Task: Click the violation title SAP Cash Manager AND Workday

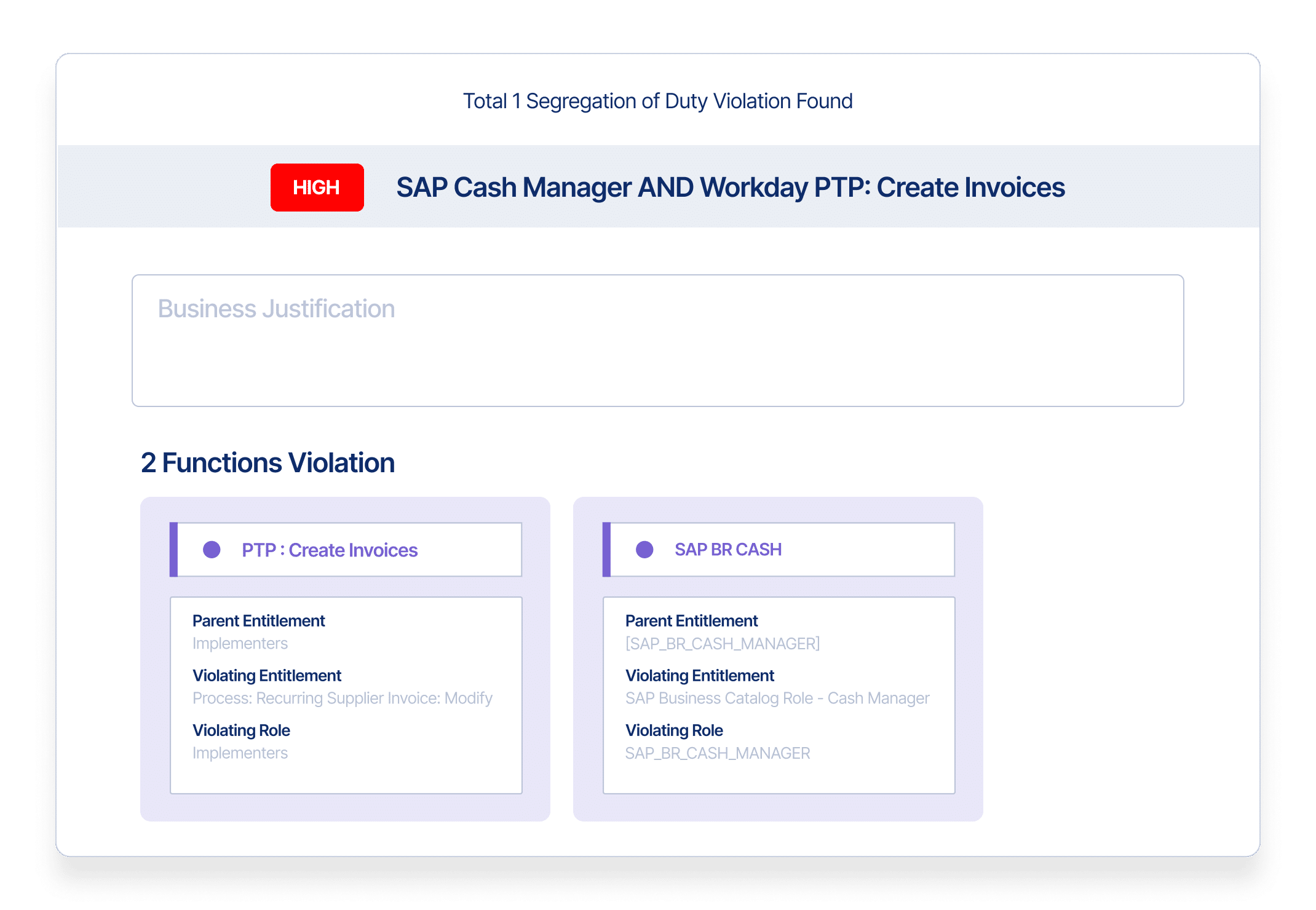Action: 730,188
